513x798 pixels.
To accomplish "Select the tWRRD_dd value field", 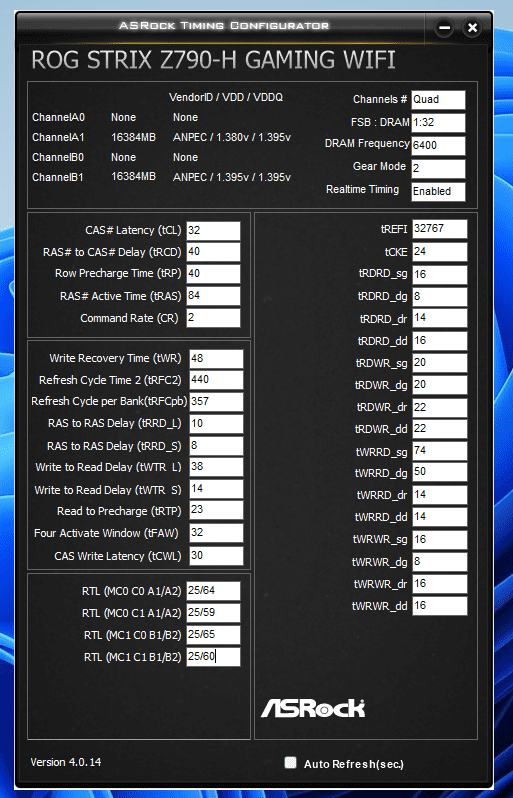I will [x=439, y=517].
